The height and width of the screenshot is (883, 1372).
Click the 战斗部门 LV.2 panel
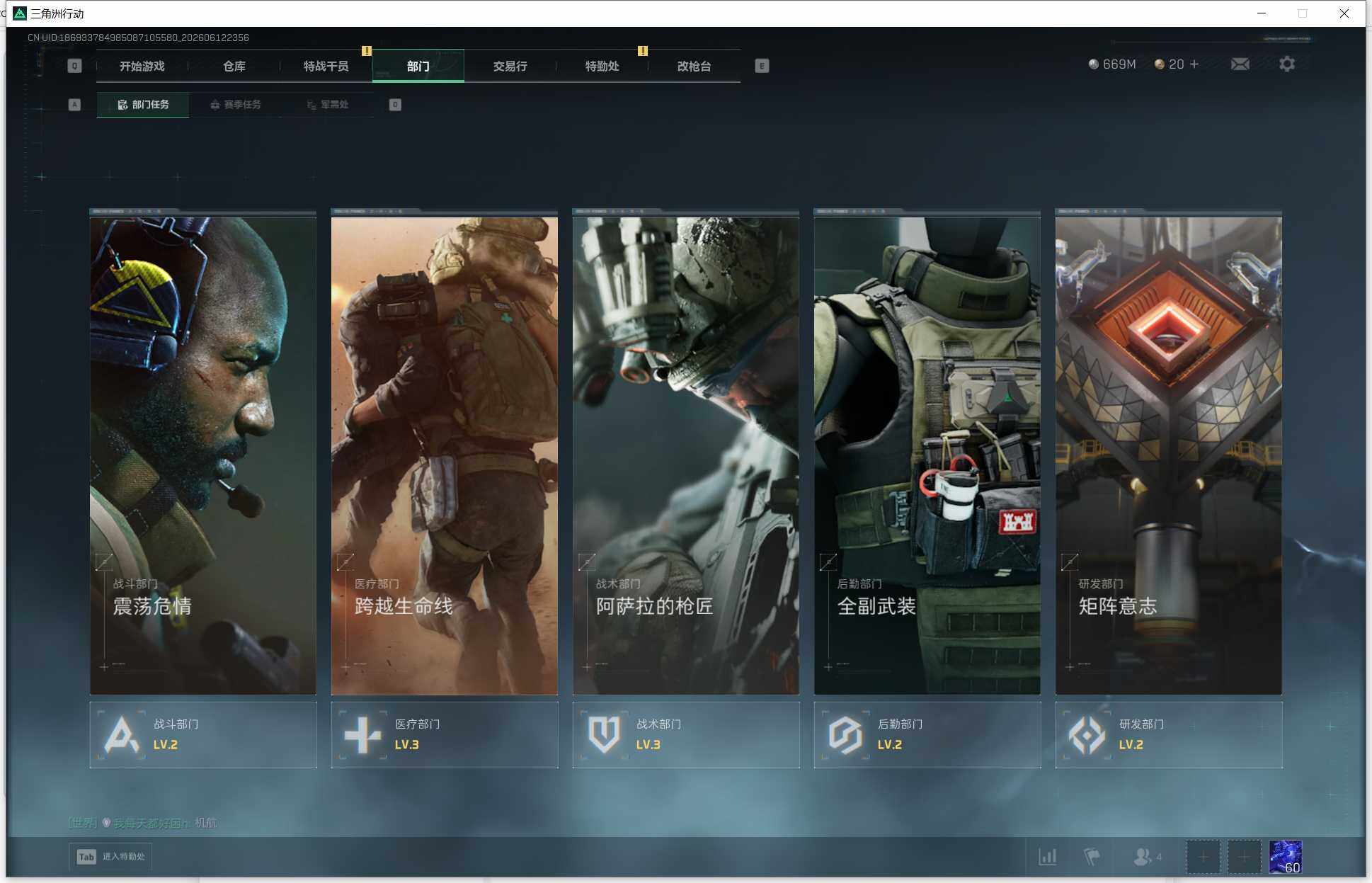tap(203, 734)
